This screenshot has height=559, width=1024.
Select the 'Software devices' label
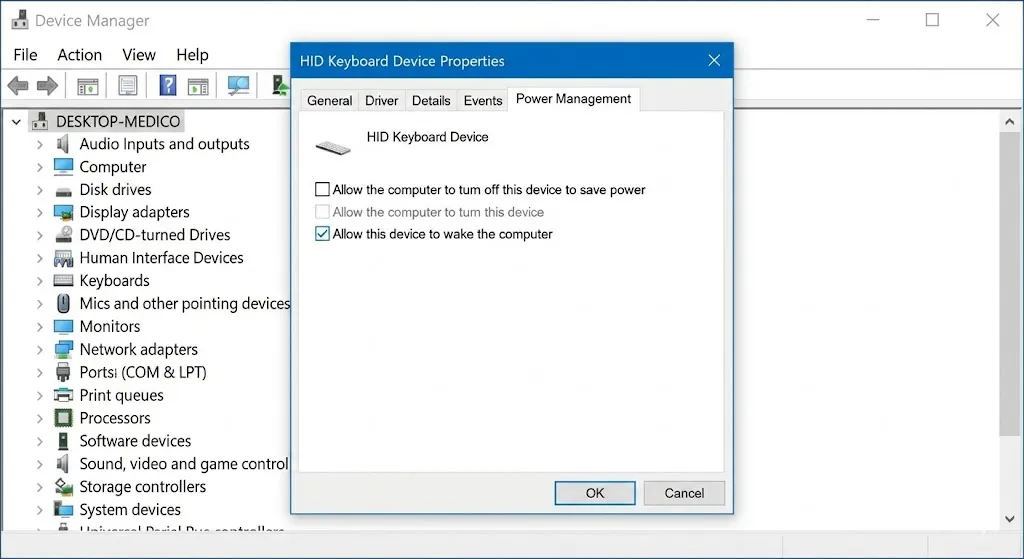[x=135, y=441]
